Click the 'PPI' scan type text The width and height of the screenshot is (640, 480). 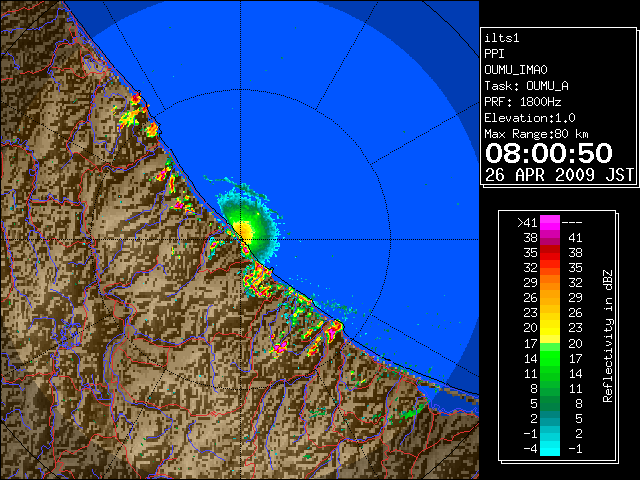tap(494, 54)
